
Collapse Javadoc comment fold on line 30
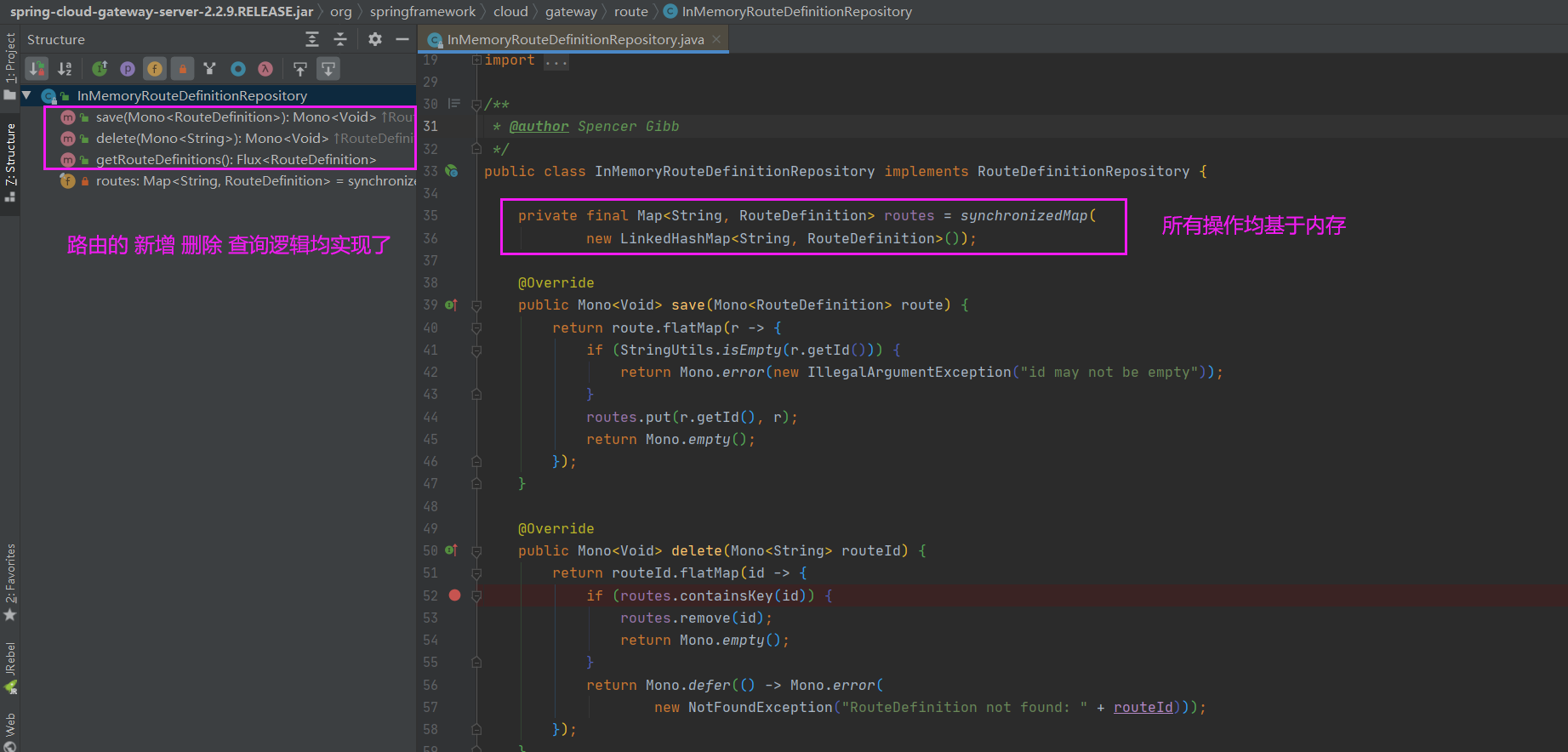point(476,105)
